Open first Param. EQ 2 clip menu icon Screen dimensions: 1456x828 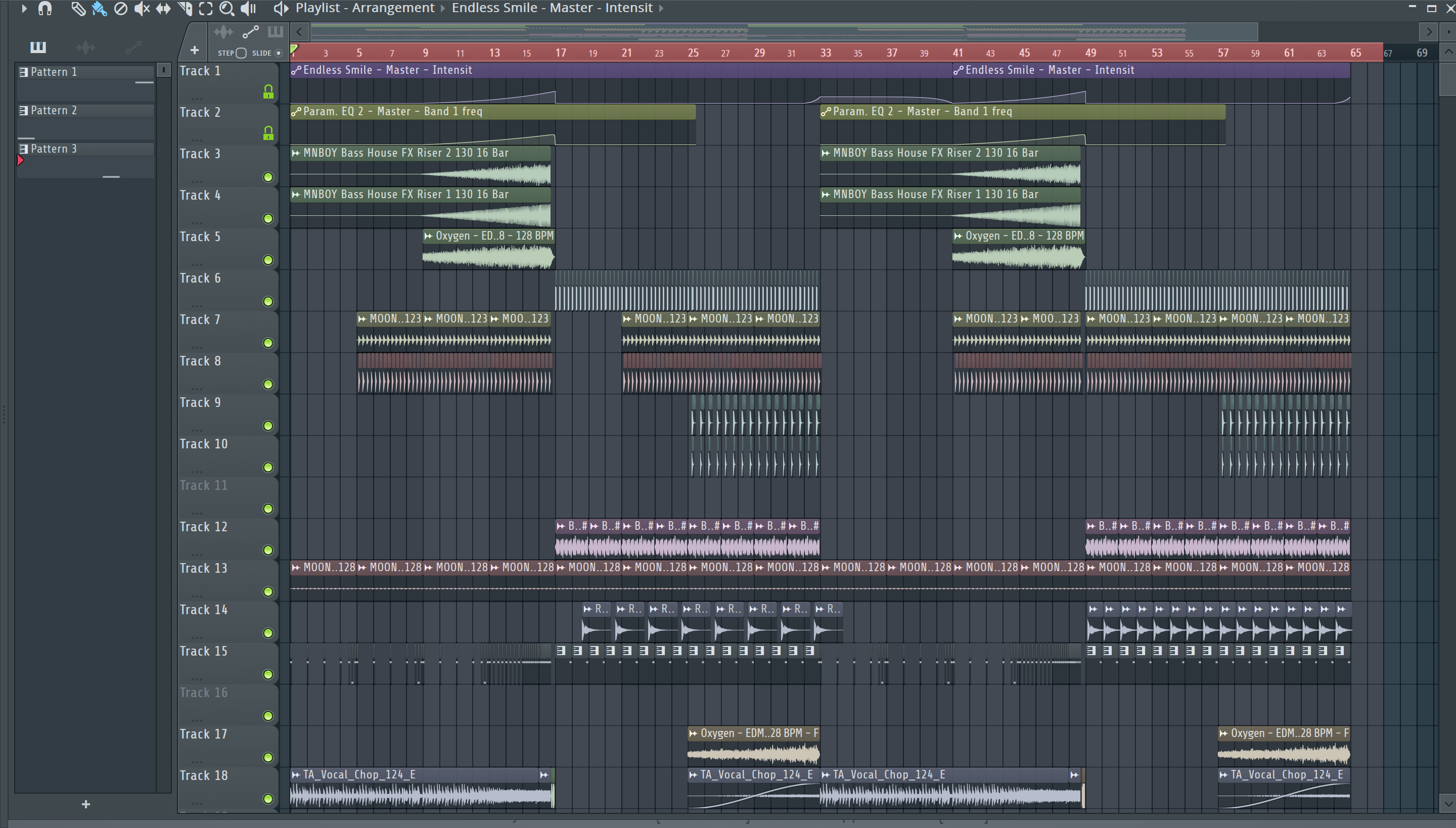pos(296,112)
